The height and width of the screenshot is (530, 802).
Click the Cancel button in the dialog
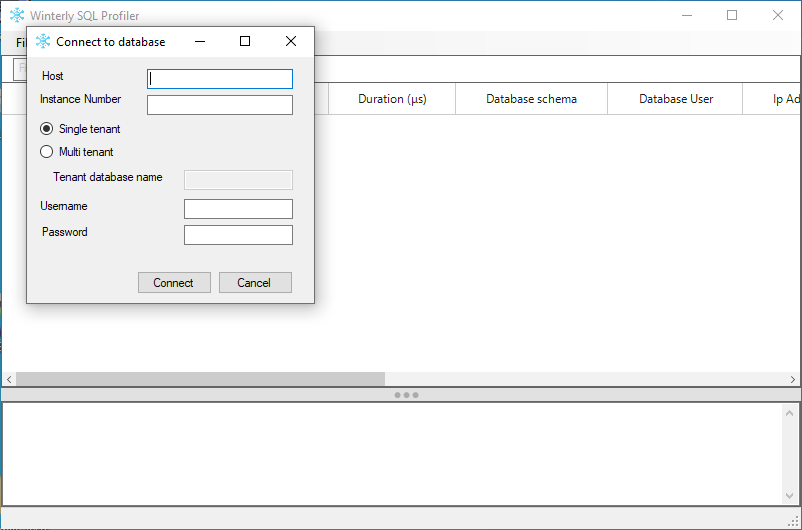pos(255,282)
